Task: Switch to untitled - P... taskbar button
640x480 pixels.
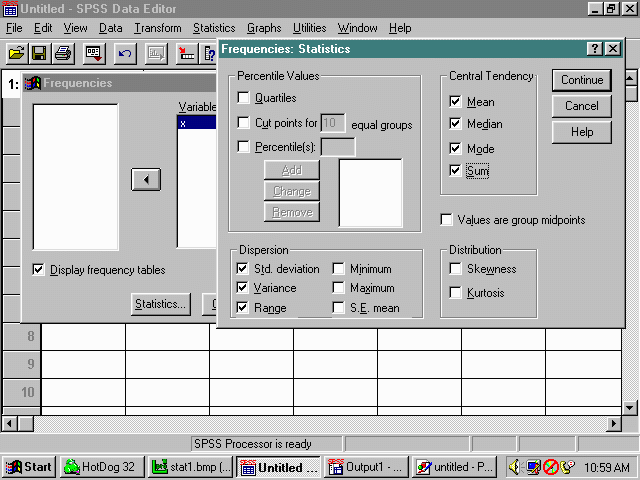Action: [x=454, y=467]
